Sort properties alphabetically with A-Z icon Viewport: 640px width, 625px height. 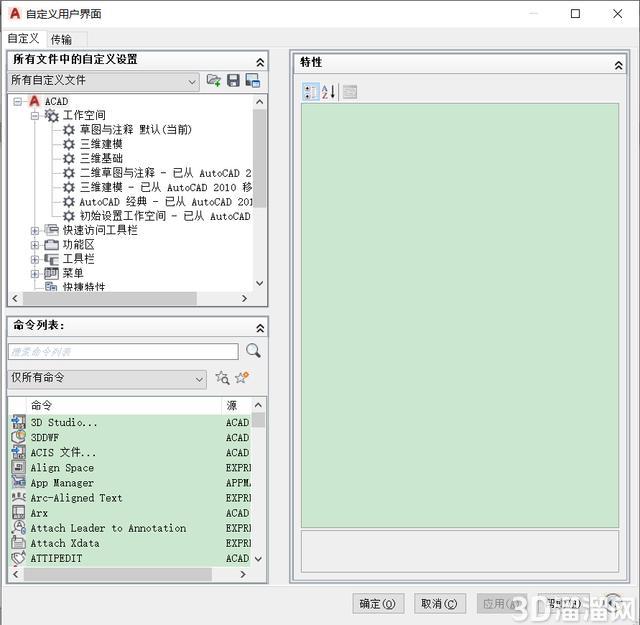(329, 92)
